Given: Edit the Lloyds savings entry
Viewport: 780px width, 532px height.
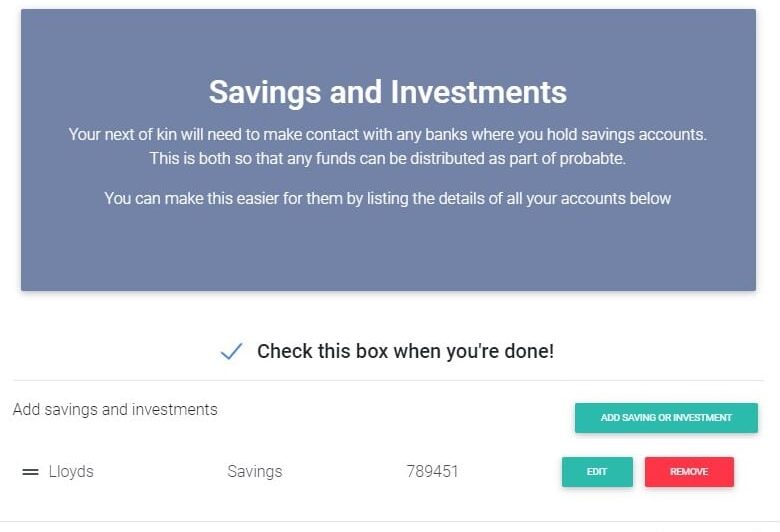Looking at the screenshot, I should [x=597, y=472].
